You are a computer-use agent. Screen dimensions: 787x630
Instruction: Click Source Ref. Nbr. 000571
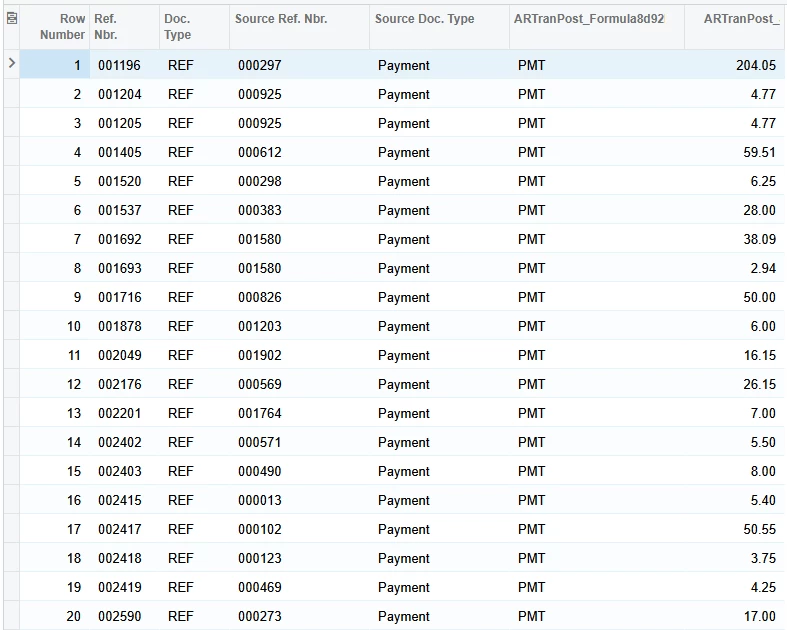click(x=259, y=442)
